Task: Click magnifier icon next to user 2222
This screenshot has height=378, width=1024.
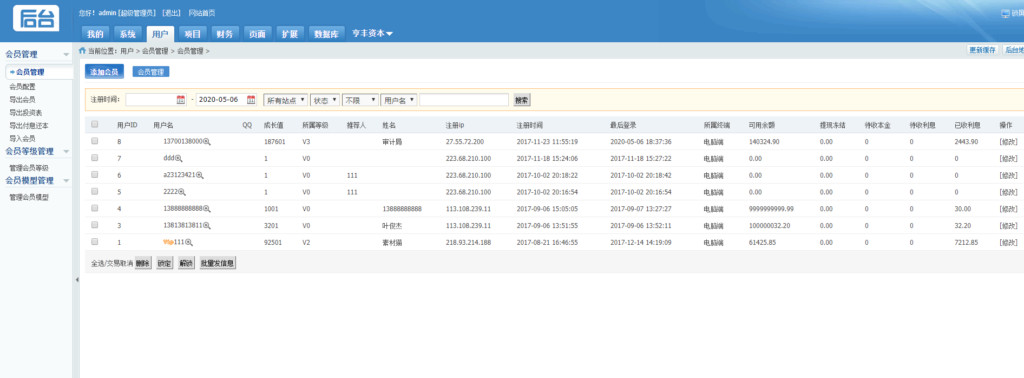Action: (x=183, y=192)
